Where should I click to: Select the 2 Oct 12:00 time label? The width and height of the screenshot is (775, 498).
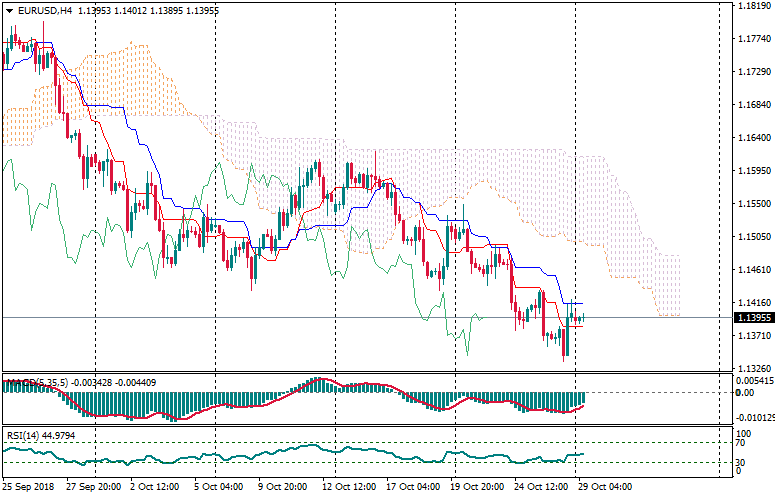154,487
